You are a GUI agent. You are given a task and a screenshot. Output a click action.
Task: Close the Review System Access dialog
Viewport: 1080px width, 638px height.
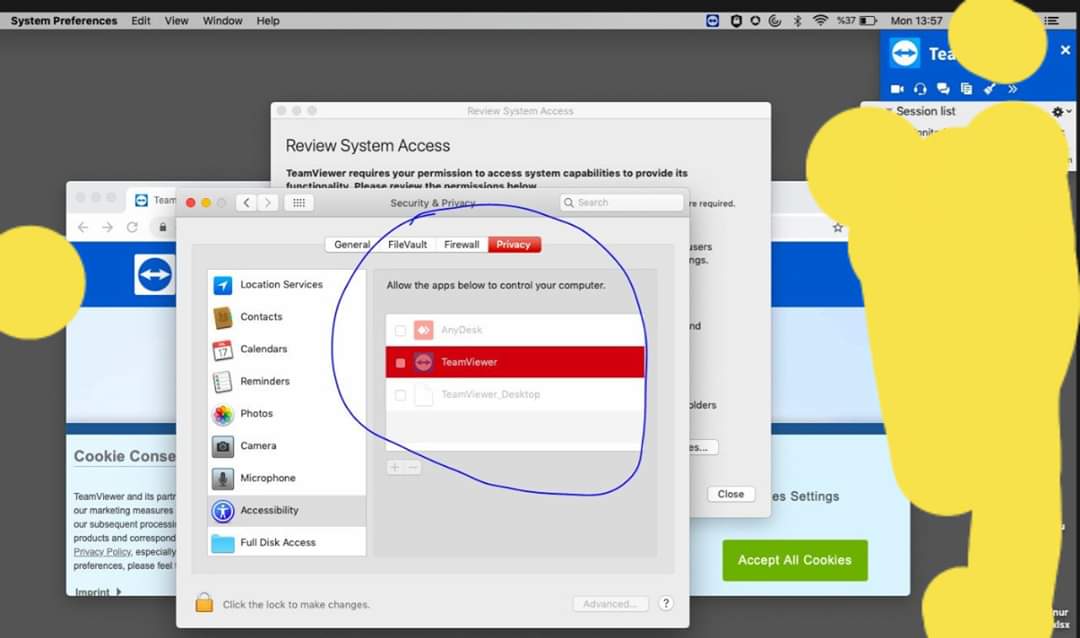(731, 494)
